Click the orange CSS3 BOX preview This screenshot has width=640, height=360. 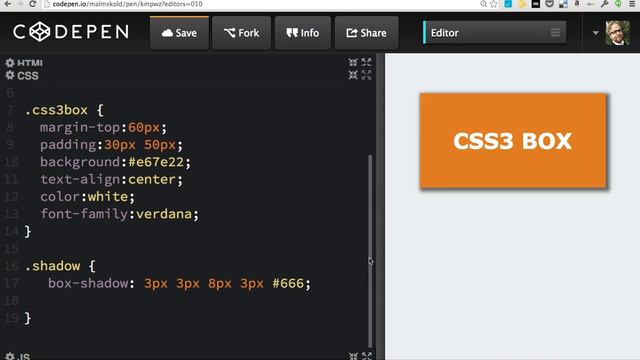click(513, 141)
